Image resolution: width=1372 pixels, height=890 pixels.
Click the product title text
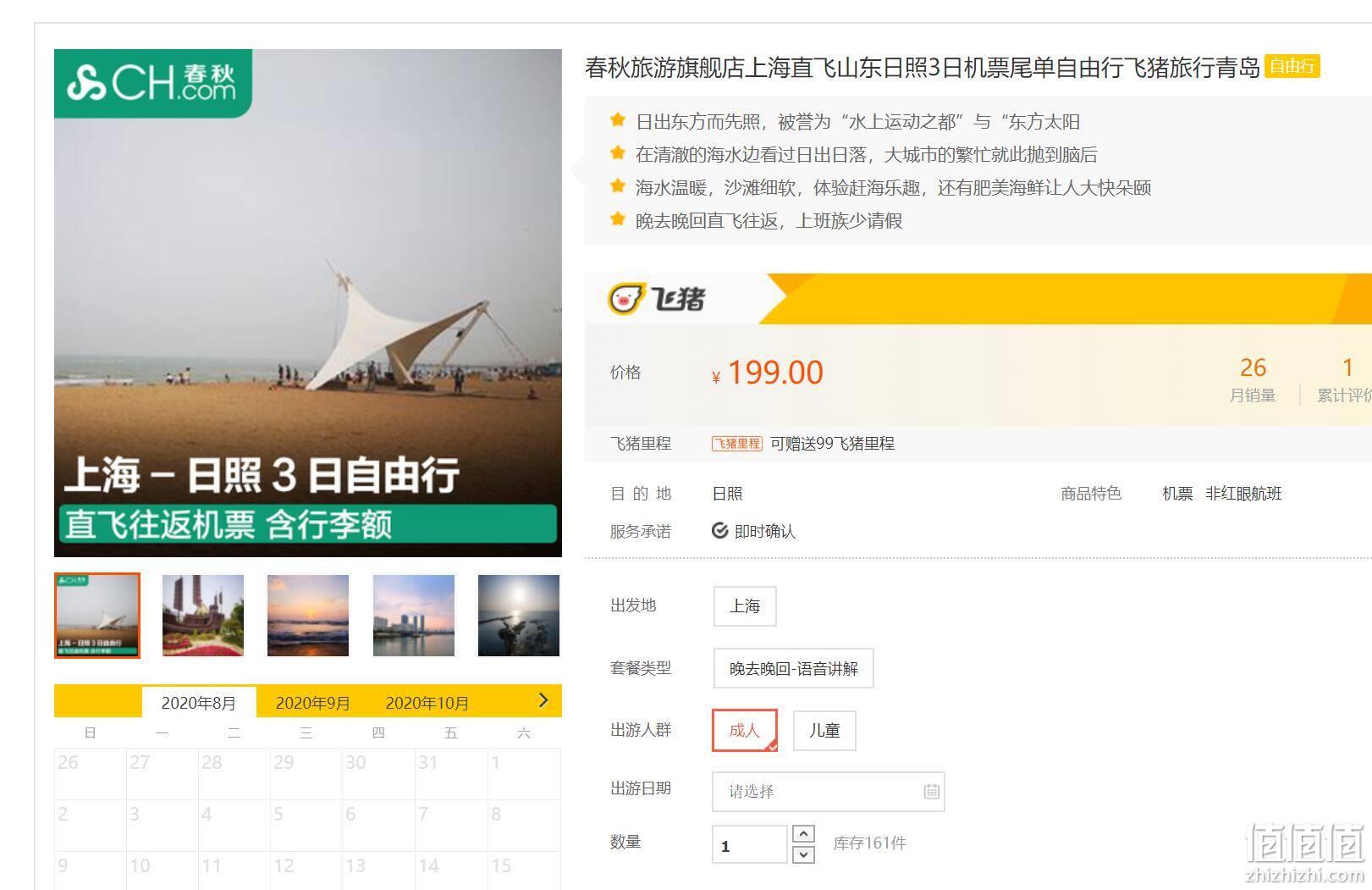[x=923, y=67]
